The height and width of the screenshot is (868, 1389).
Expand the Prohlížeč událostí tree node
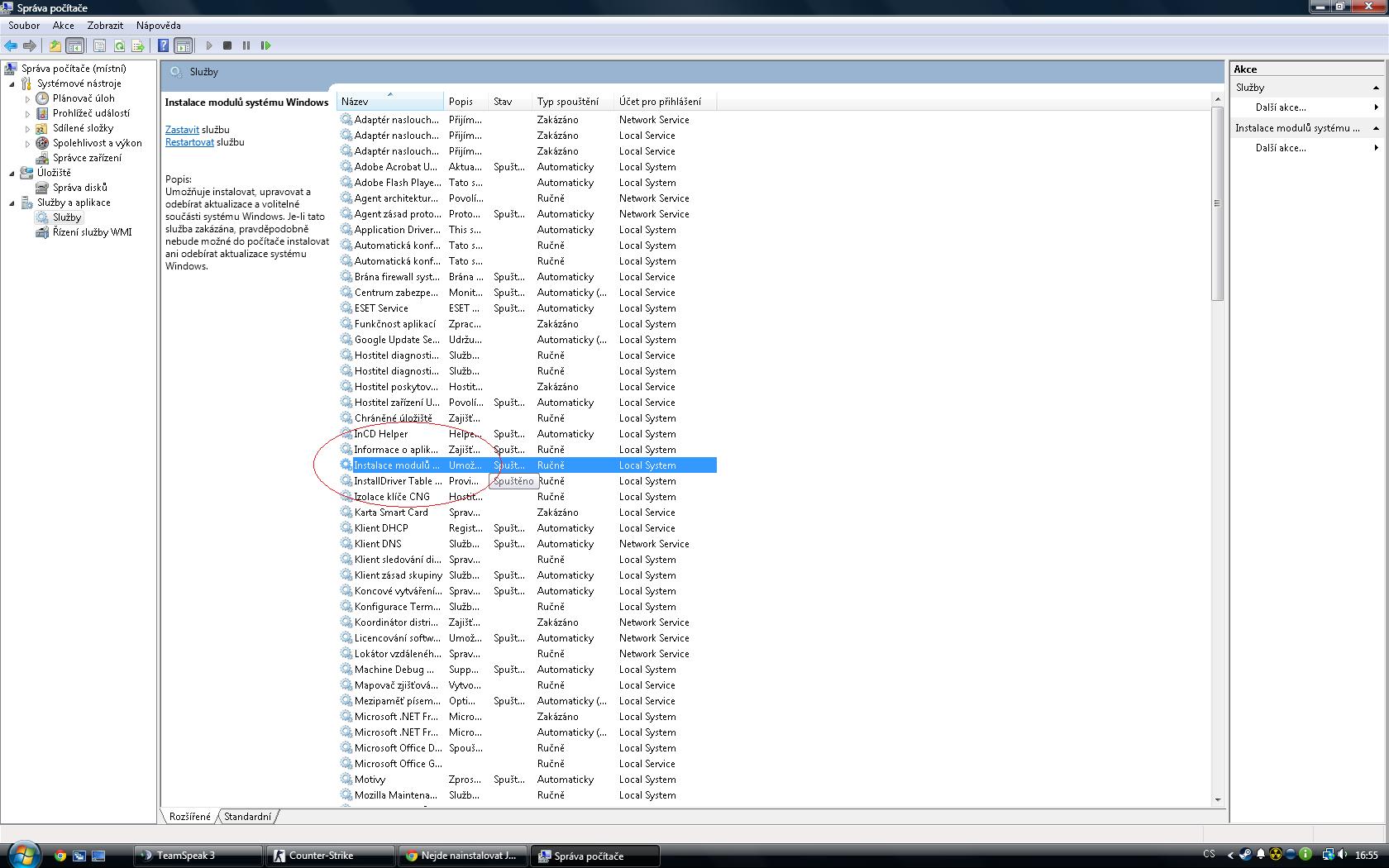click(x=27, y=113)
